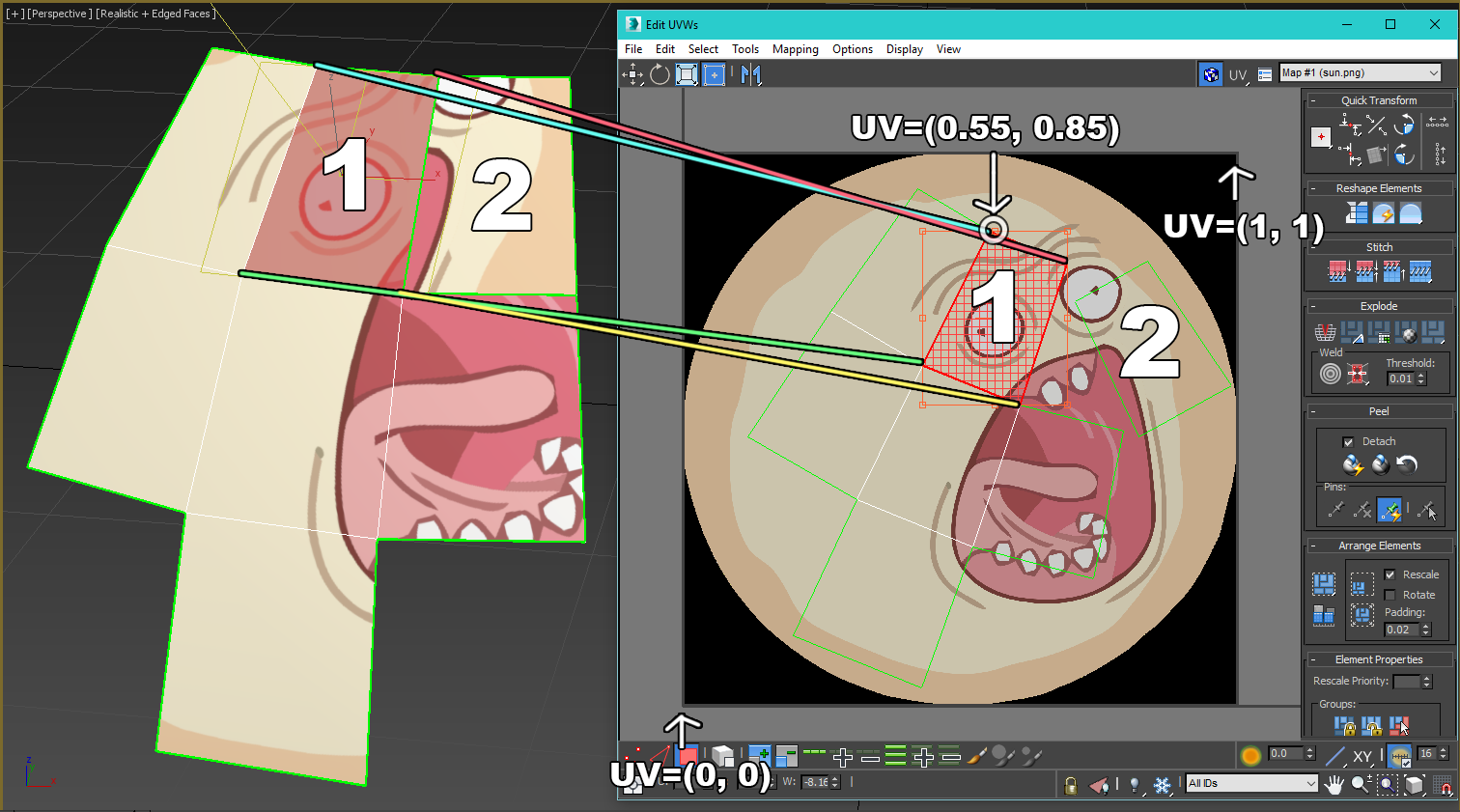Click the Relax Custom icon
The image size is (1460, 812).
tap(1411, 212)
